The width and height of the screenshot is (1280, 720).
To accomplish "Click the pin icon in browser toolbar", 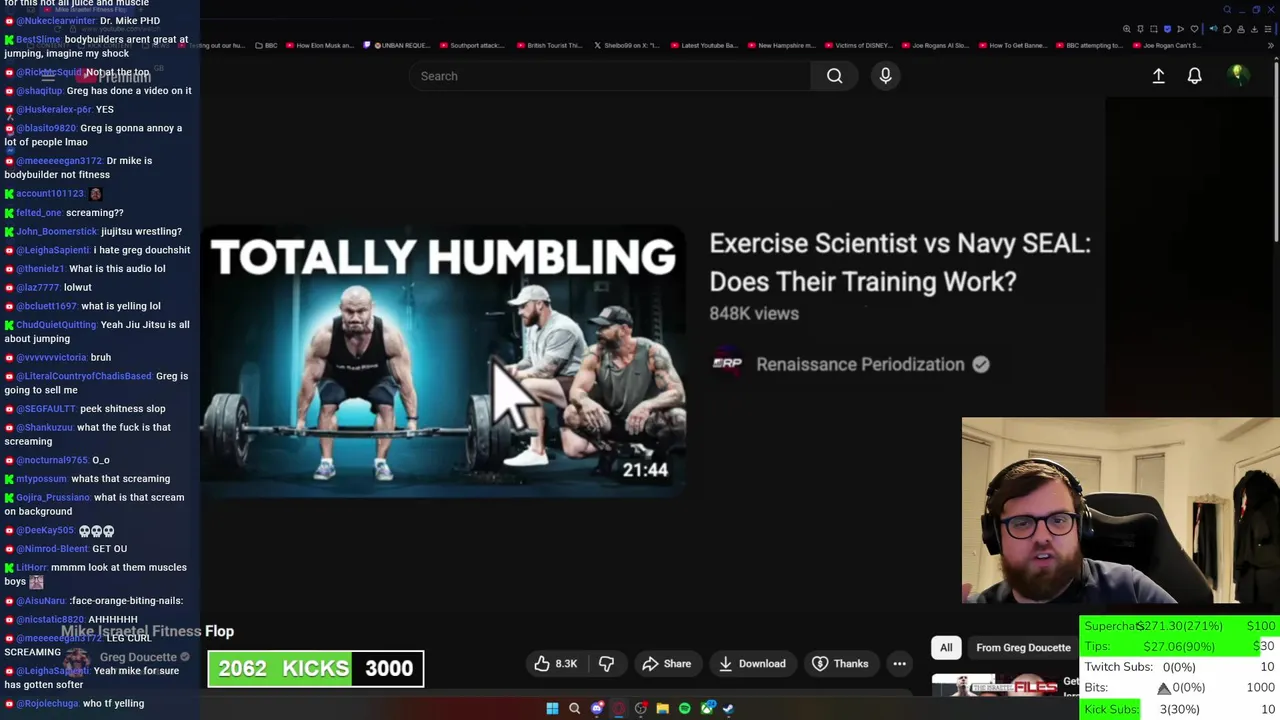I will pos(1140,29).
